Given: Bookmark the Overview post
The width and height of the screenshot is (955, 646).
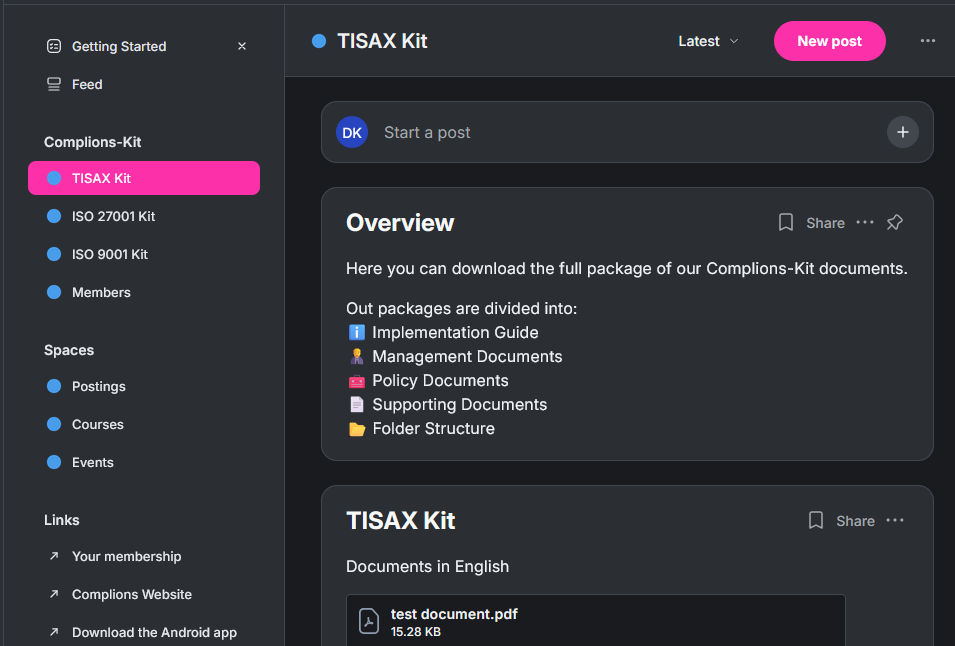Looking at the screenshot, I should tap(786, 222).
